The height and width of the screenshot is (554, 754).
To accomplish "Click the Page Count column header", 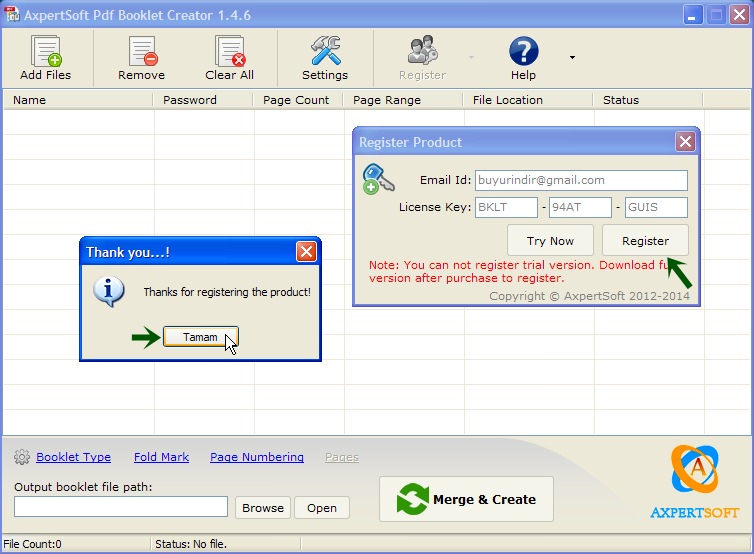I will [x=298, y=100].
